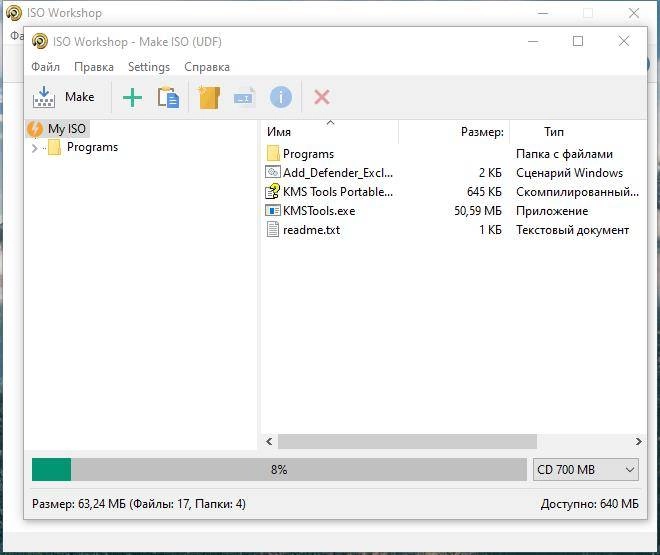Image resolution: width=660 pixels, height=555 pixels.
Task: Click the red X Delete icon
Action: [x=322, y=98]
